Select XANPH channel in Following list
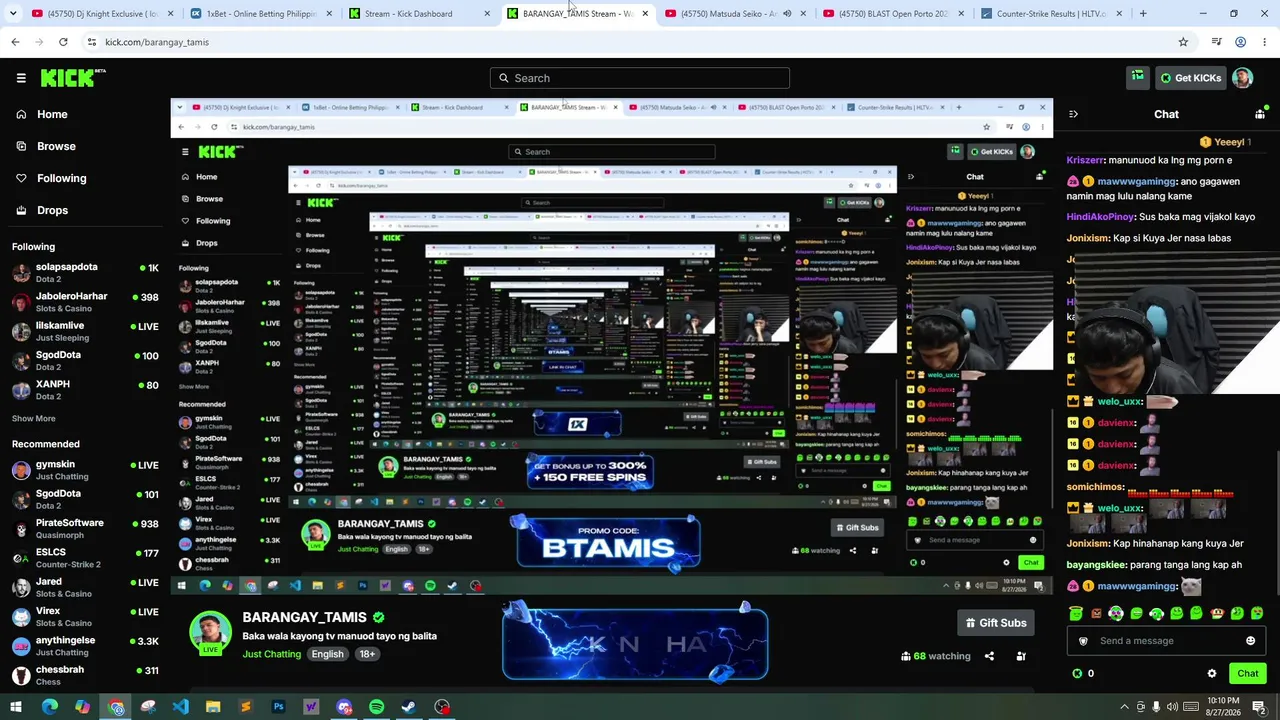 (85, 390)
